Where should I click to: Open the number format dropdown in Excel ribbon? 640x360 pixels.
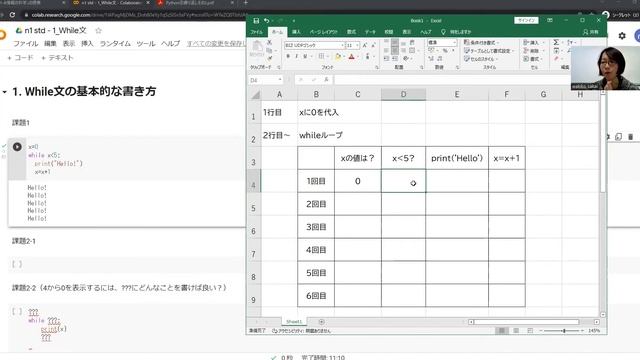pos(454,42)
